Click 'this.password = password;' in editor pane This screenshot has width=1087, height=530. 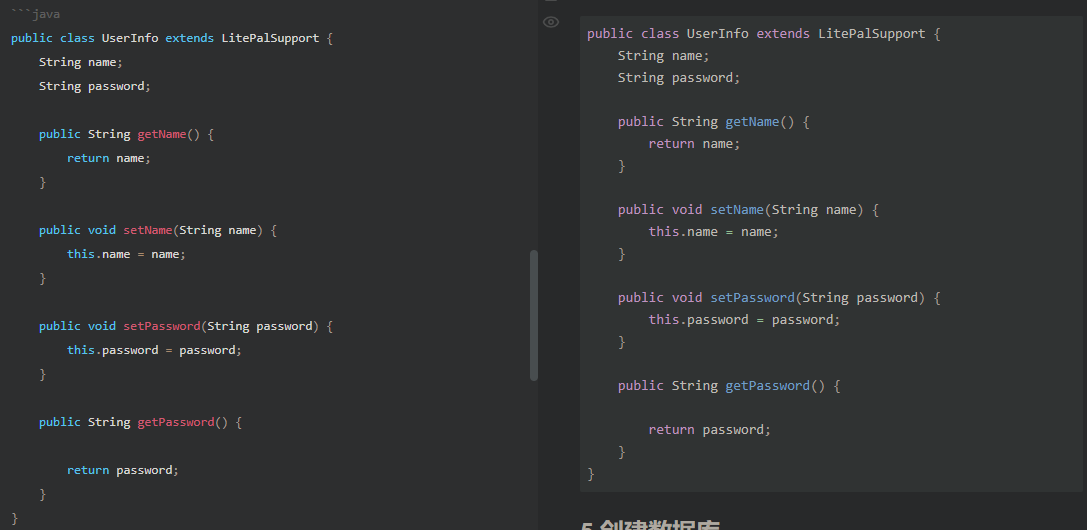pos(154,351)
